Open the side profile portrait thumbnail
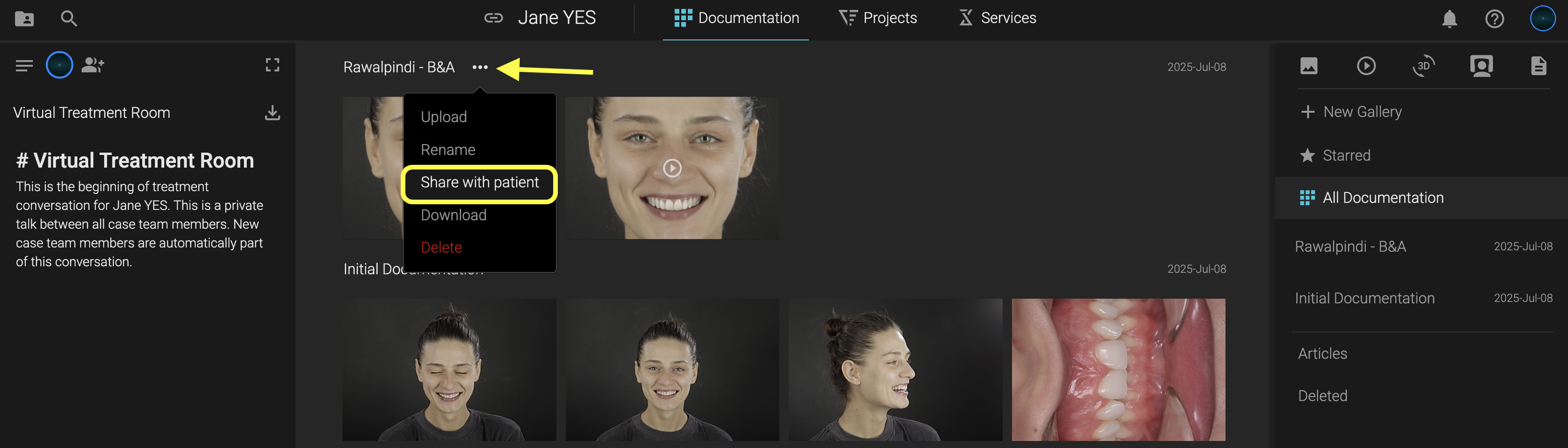 (x=895, y=370)
